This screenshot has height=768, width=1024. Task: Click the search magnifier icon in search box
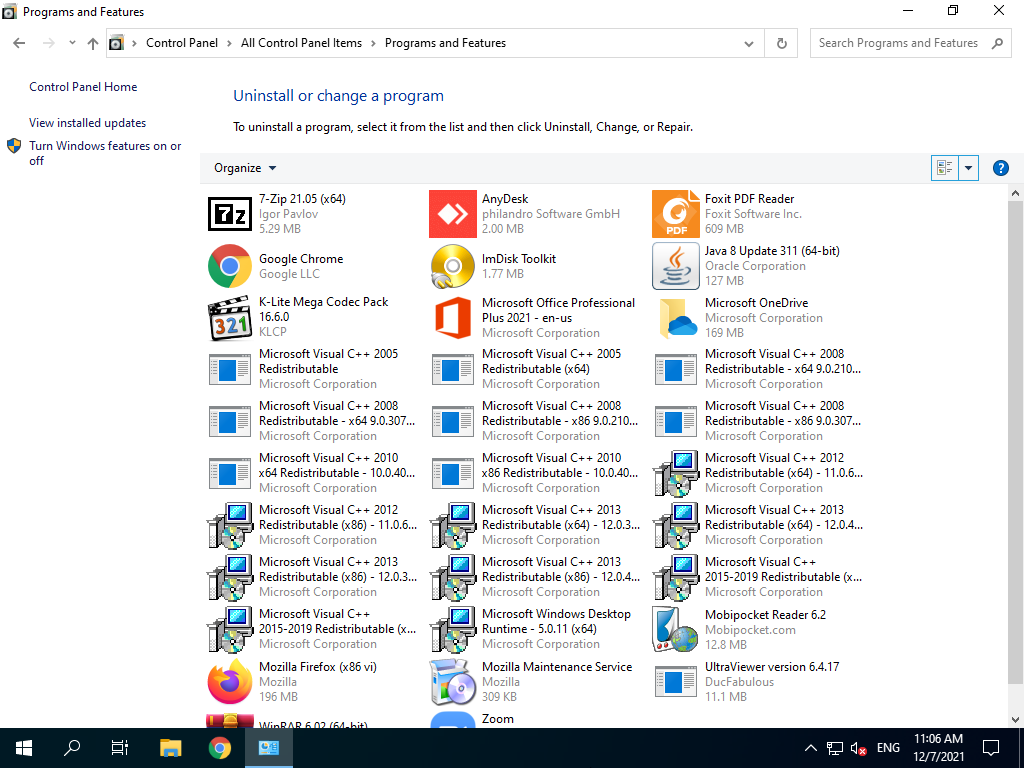[x=997, y=43]
